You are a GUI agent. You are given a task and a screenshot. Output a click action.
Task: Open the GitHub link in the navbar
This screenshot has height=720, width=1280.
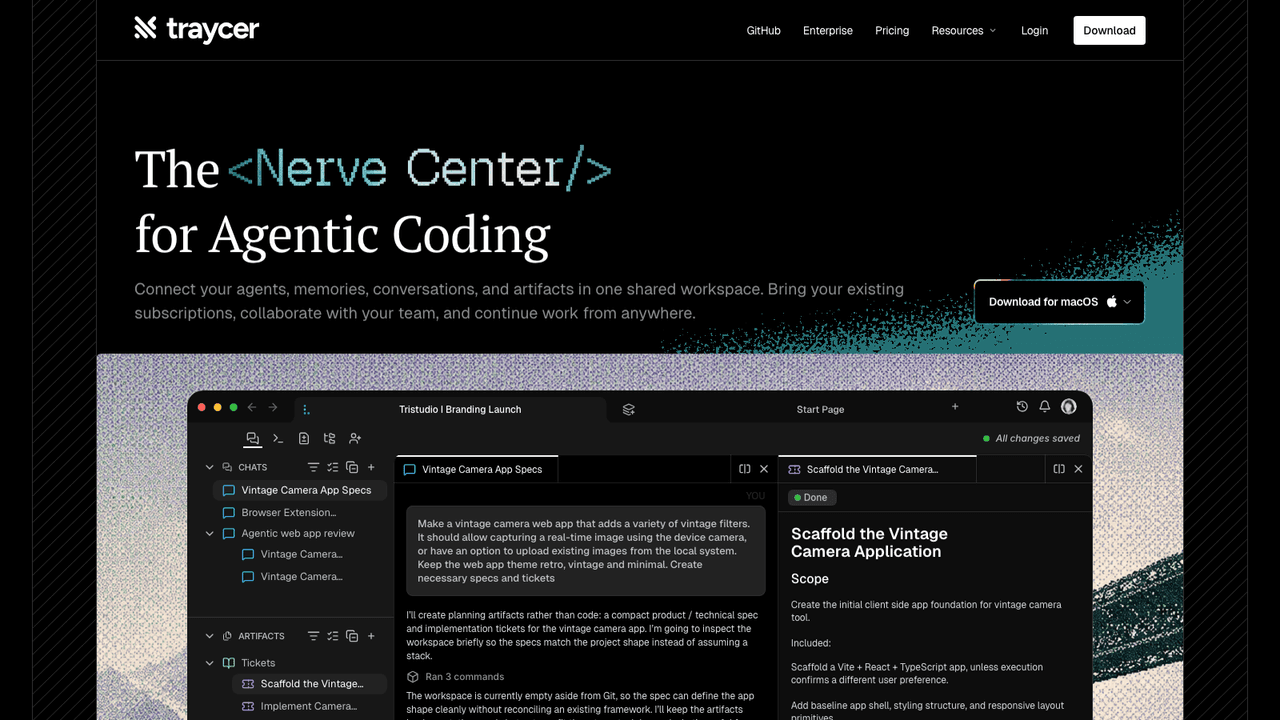coord(763,31)
